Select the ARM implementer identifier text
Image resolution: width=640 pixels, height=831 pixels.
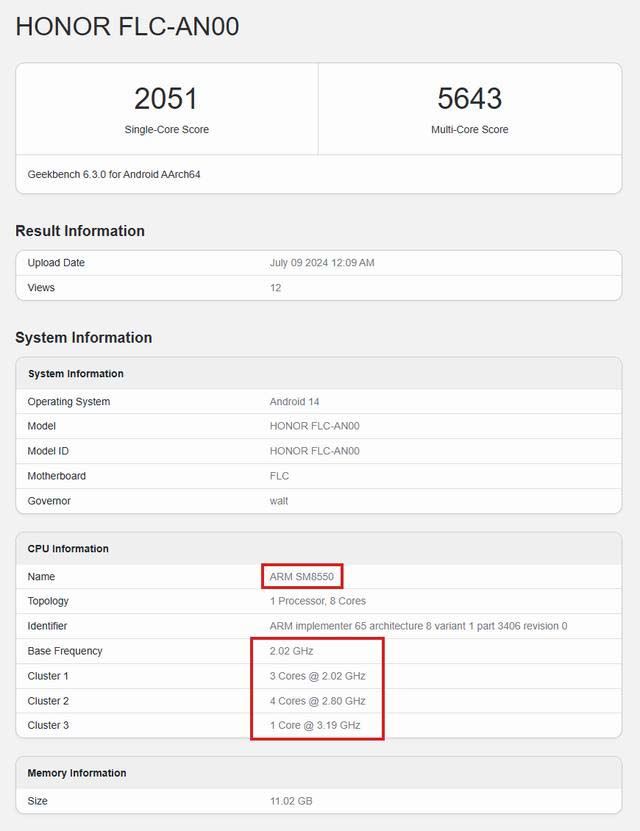[418, 626]
